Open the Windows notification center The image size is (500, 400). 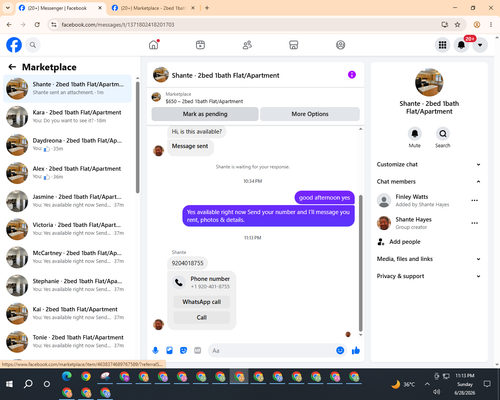[487, 384]
